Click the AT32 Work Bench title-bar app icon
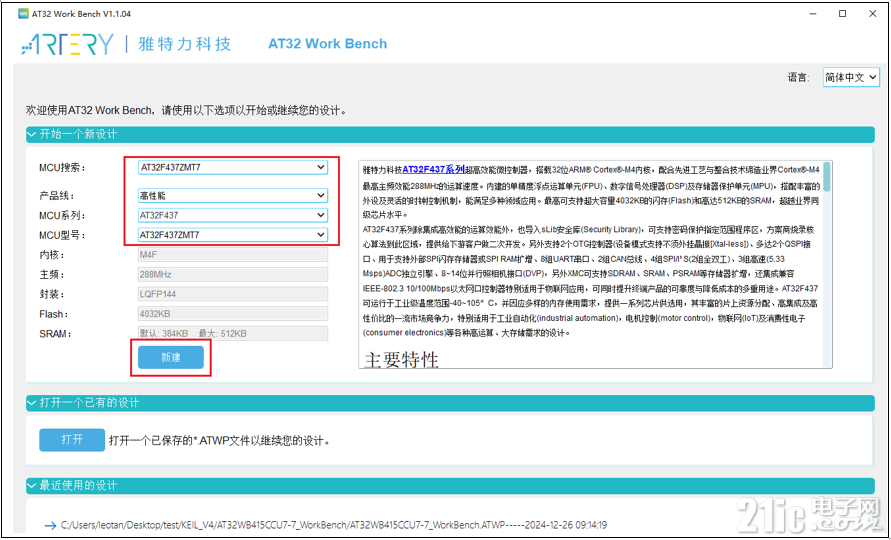This screenshot has width=891, height=540. pos(23,14)
